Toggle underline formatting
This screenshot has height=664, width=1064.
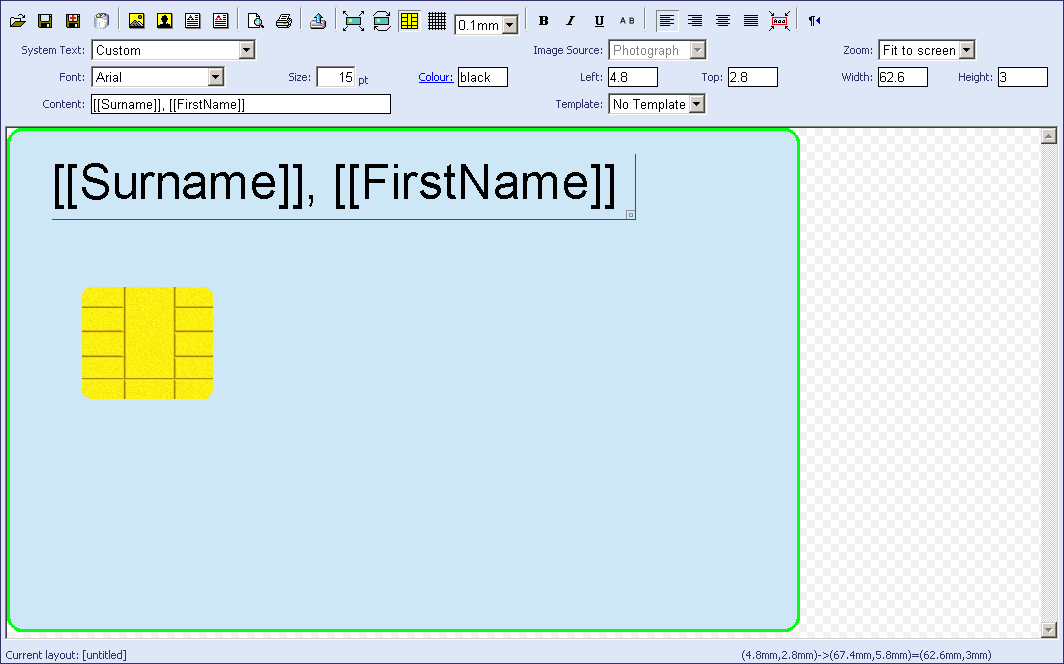[x=599, y=21]
